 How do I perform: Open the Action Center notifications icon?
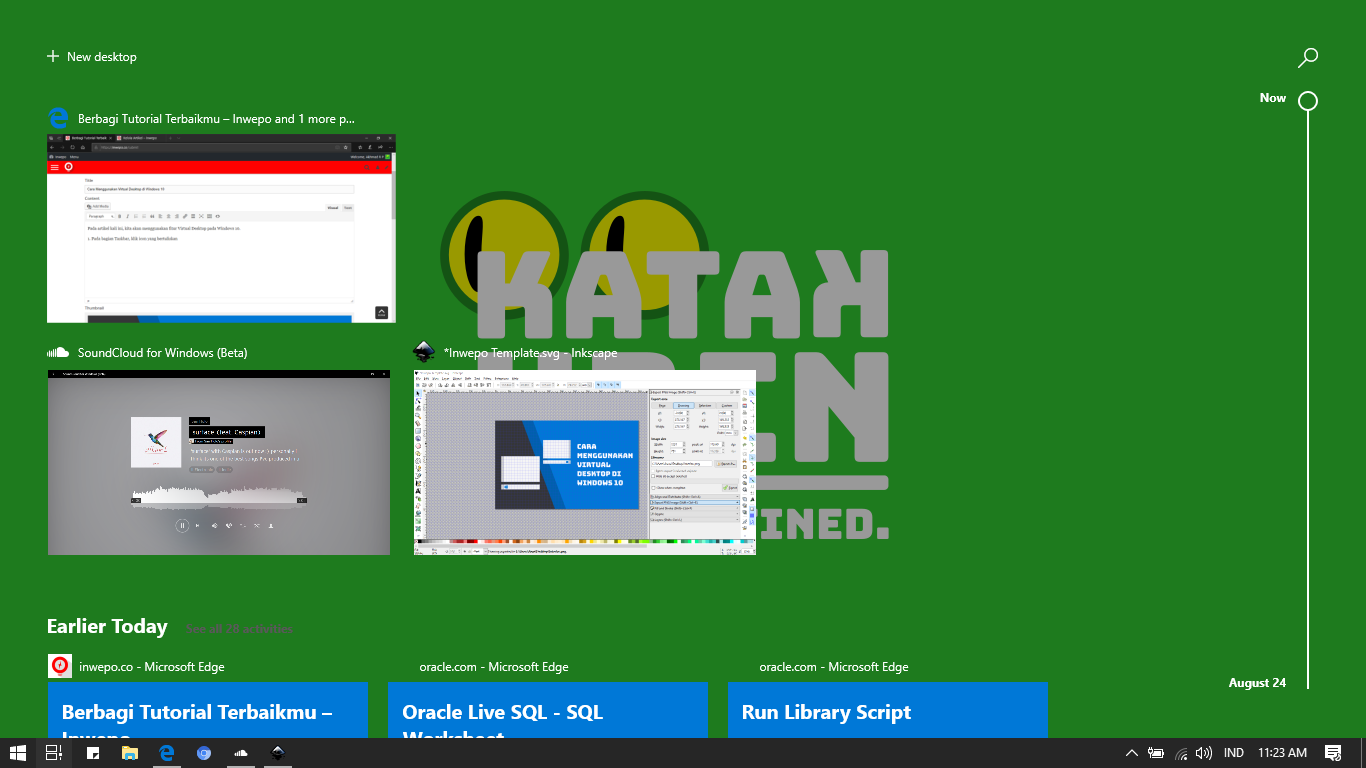click(1333, 753)
